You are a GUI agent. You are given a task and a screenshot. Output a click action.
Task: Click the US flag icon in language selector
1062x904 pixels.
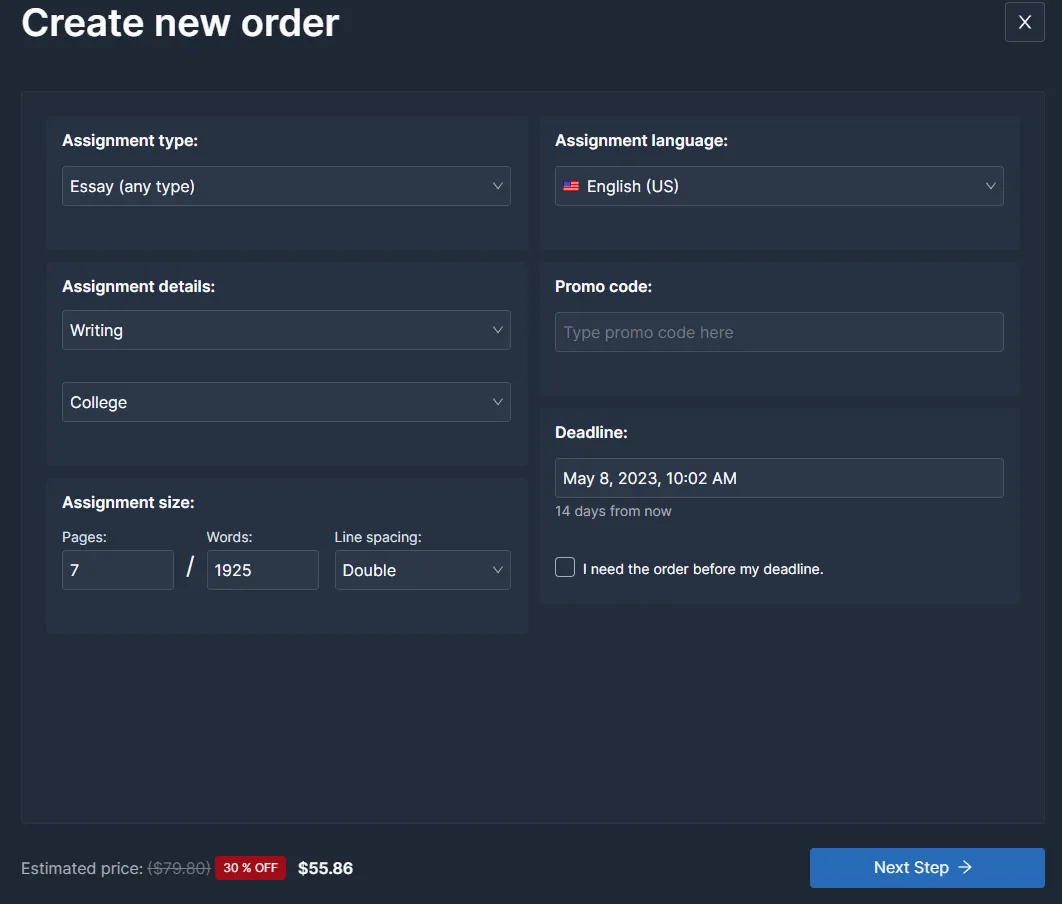coord(570,186)
